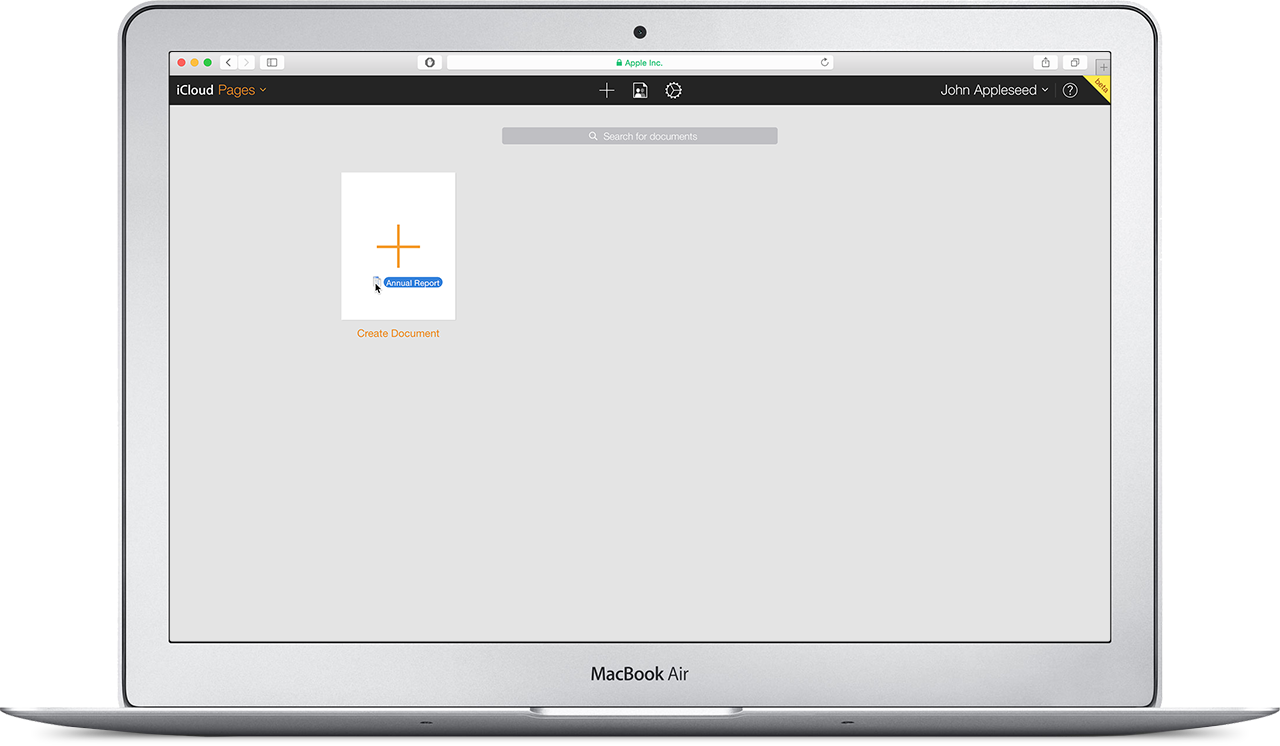Viewport: 1280px width, 746px height.
Task: Click the iCloud logo text
Action: pyautogui.click(x=195, y=90)
